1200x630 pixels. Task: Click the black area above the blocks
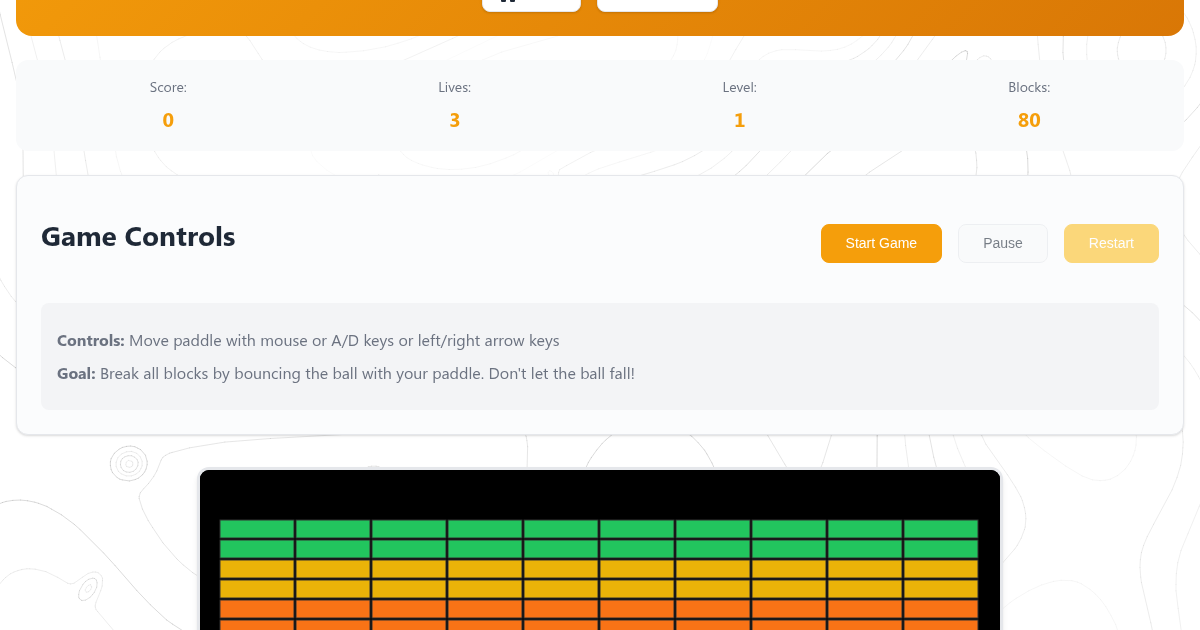[600, 493]
